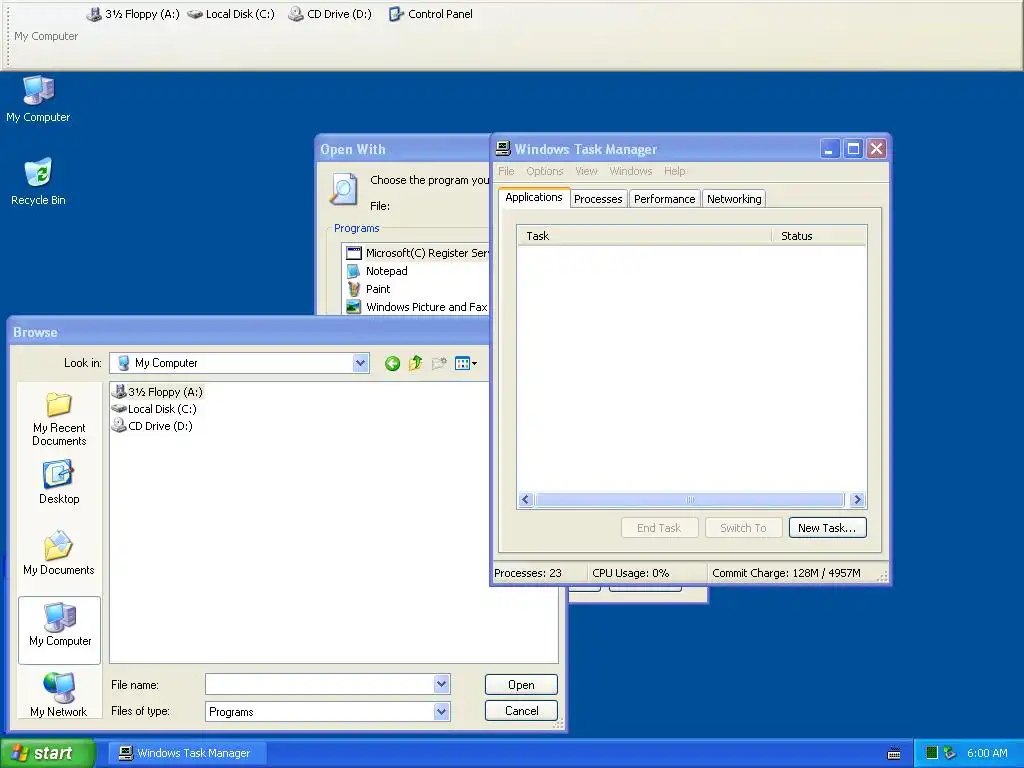
Task: Select Notepad in Open With list
Action: click(x=377, y=271)
